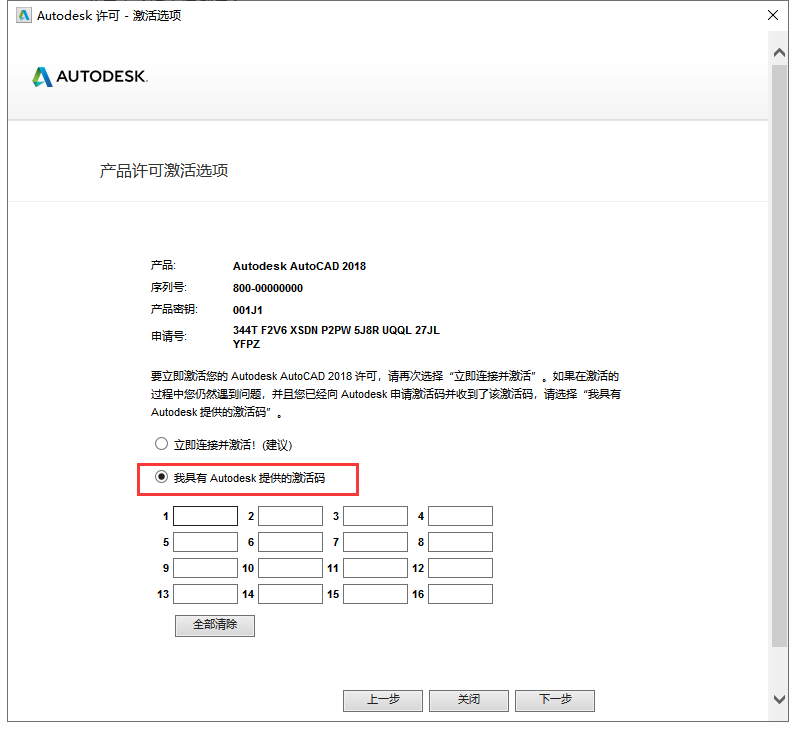
Task: Click activation code field 8
Action: pyautogui.click(x=460, y=542)
